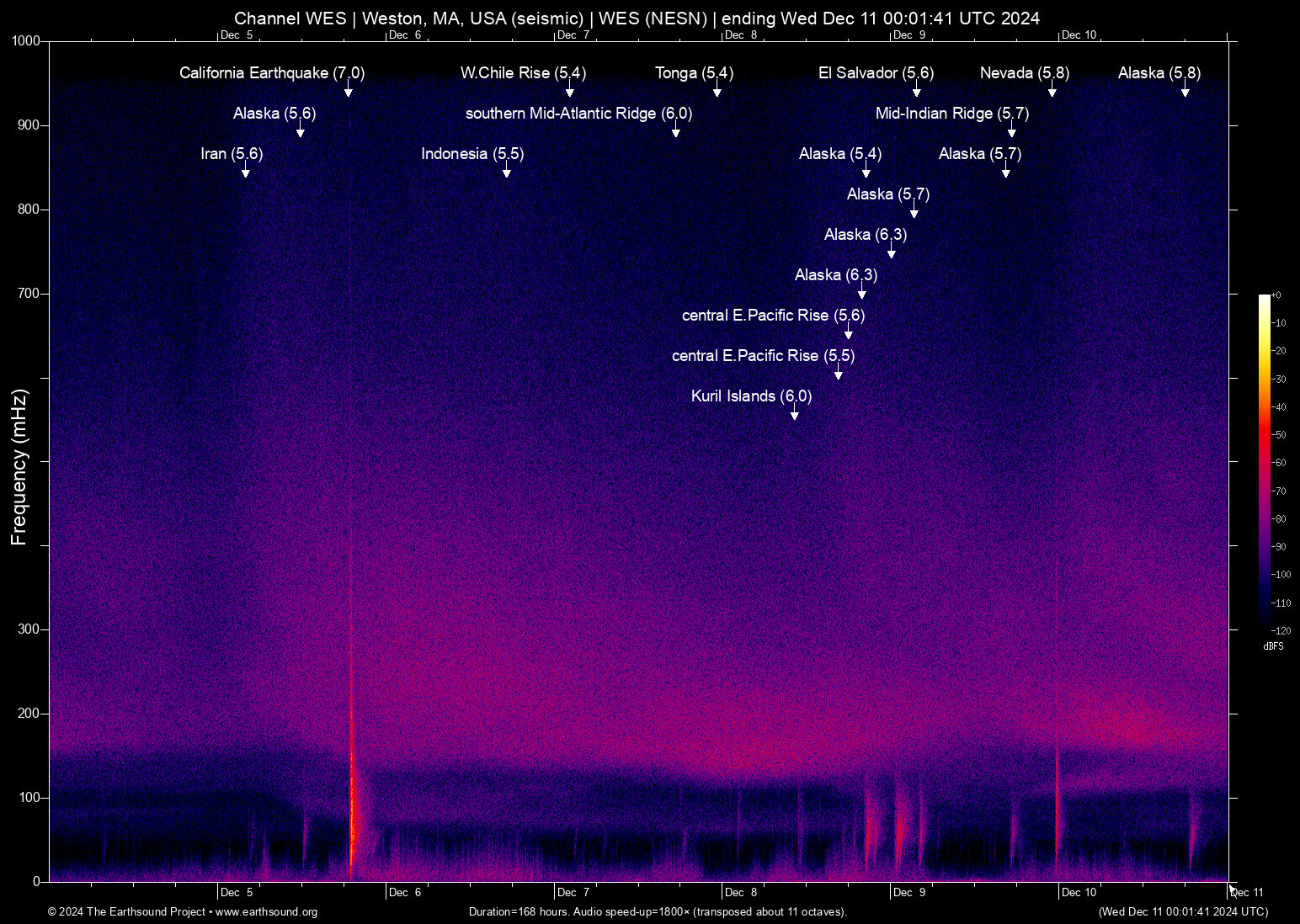Click the 1000 tick label on frequency axis

pos(26,41)
